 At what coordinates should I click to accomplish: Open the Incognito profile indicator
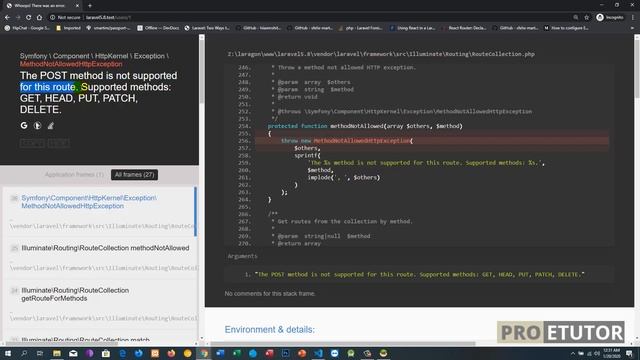pos(610,18)
